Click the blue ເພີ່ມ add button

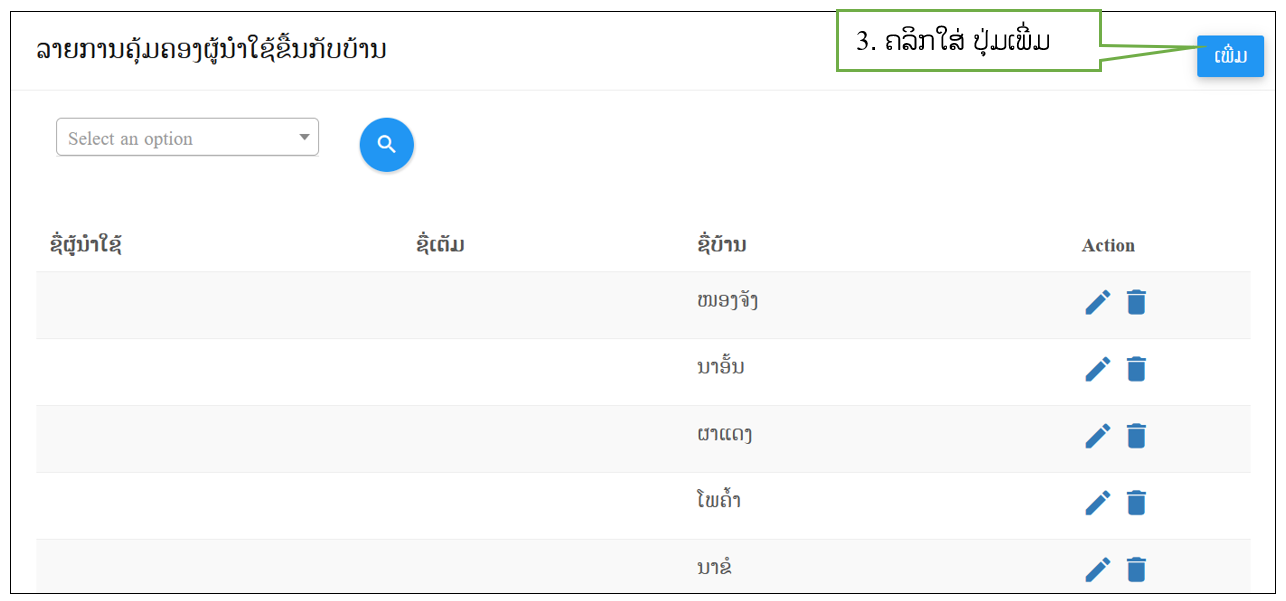click(1230, 56)
